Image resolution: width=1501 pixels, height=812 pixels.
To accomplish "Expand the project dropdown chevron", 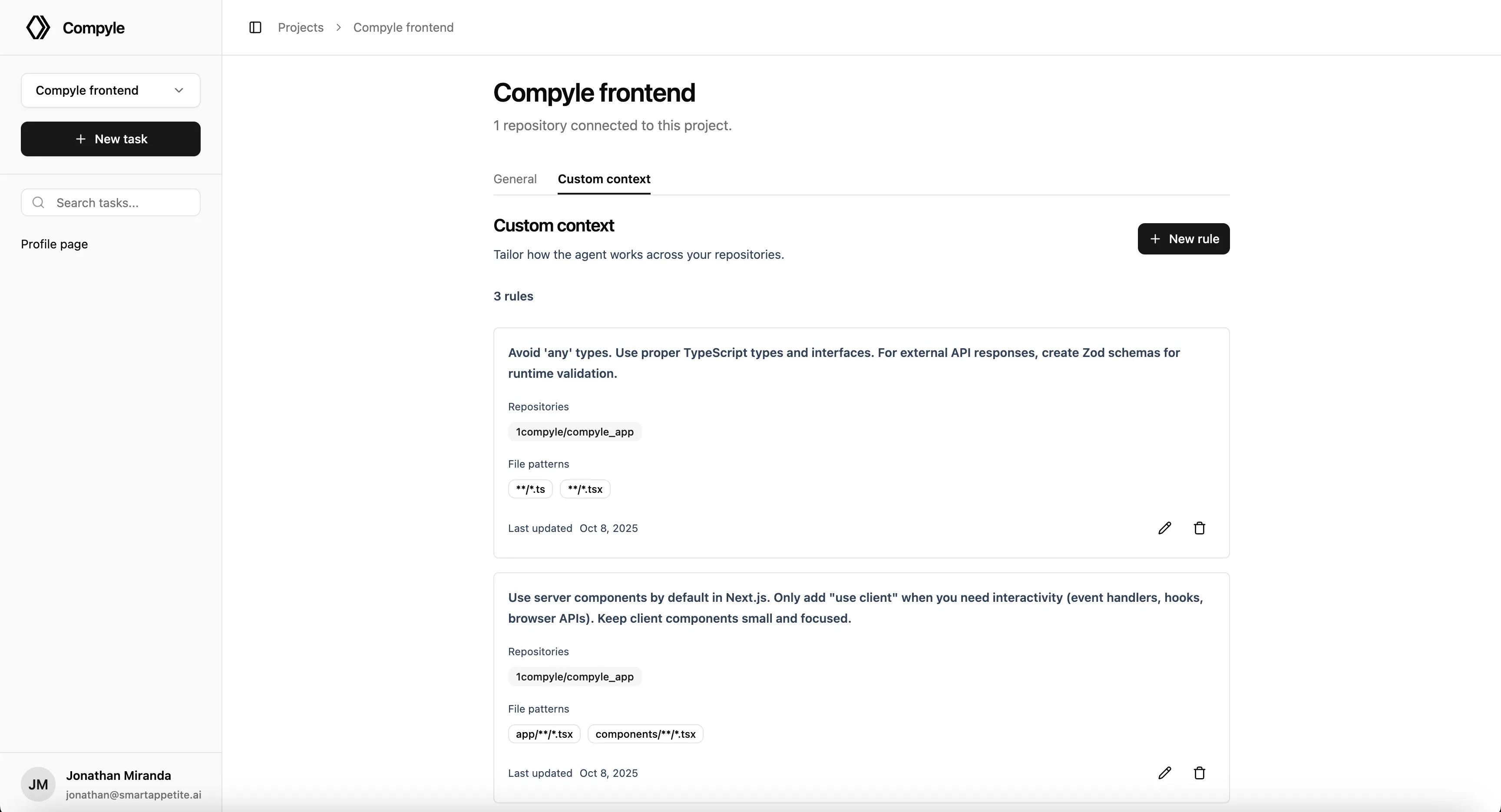I will pos(179,90).
